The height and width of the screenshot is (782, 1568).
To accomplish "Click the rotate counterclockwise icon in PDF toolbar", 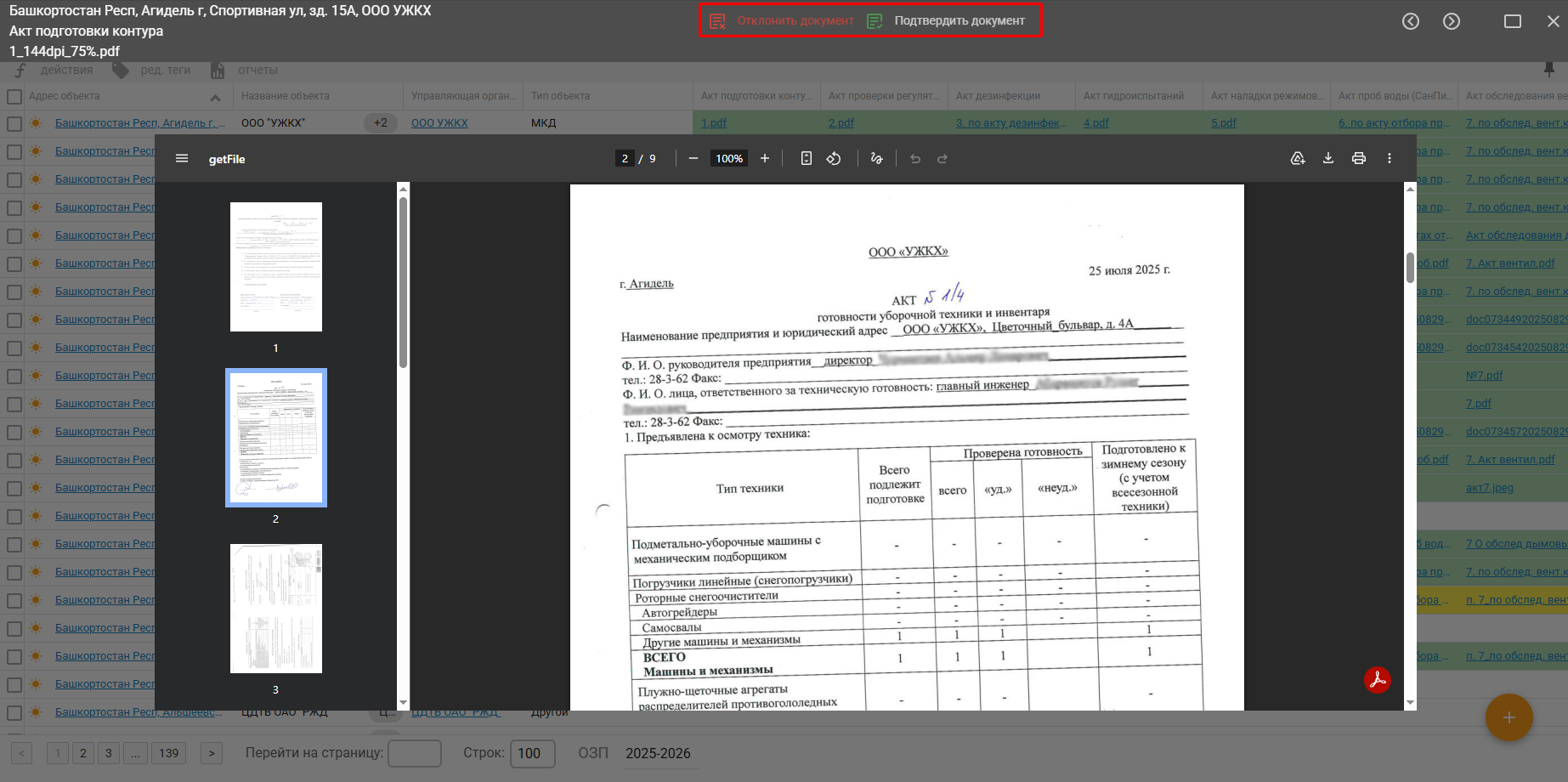I will 834,158.
